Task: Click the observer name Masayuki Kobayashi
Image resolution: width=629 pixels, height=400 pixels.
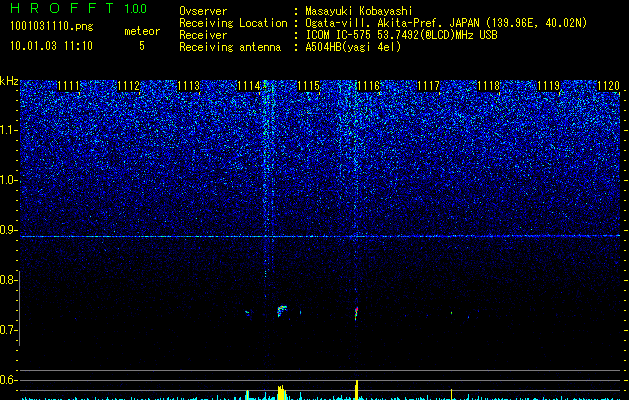Action: [x=359, y=11]
